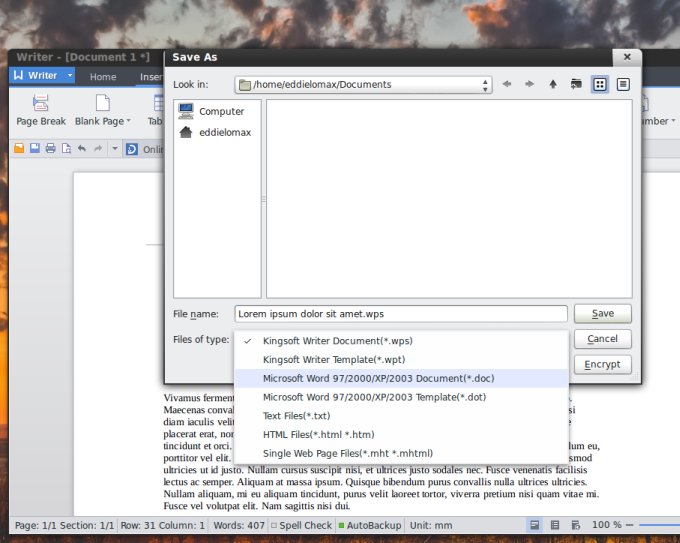Screen dimensions: 680x543
Task: Toggle the Spell Check checkbox in status bar
Action: point(274,526)
